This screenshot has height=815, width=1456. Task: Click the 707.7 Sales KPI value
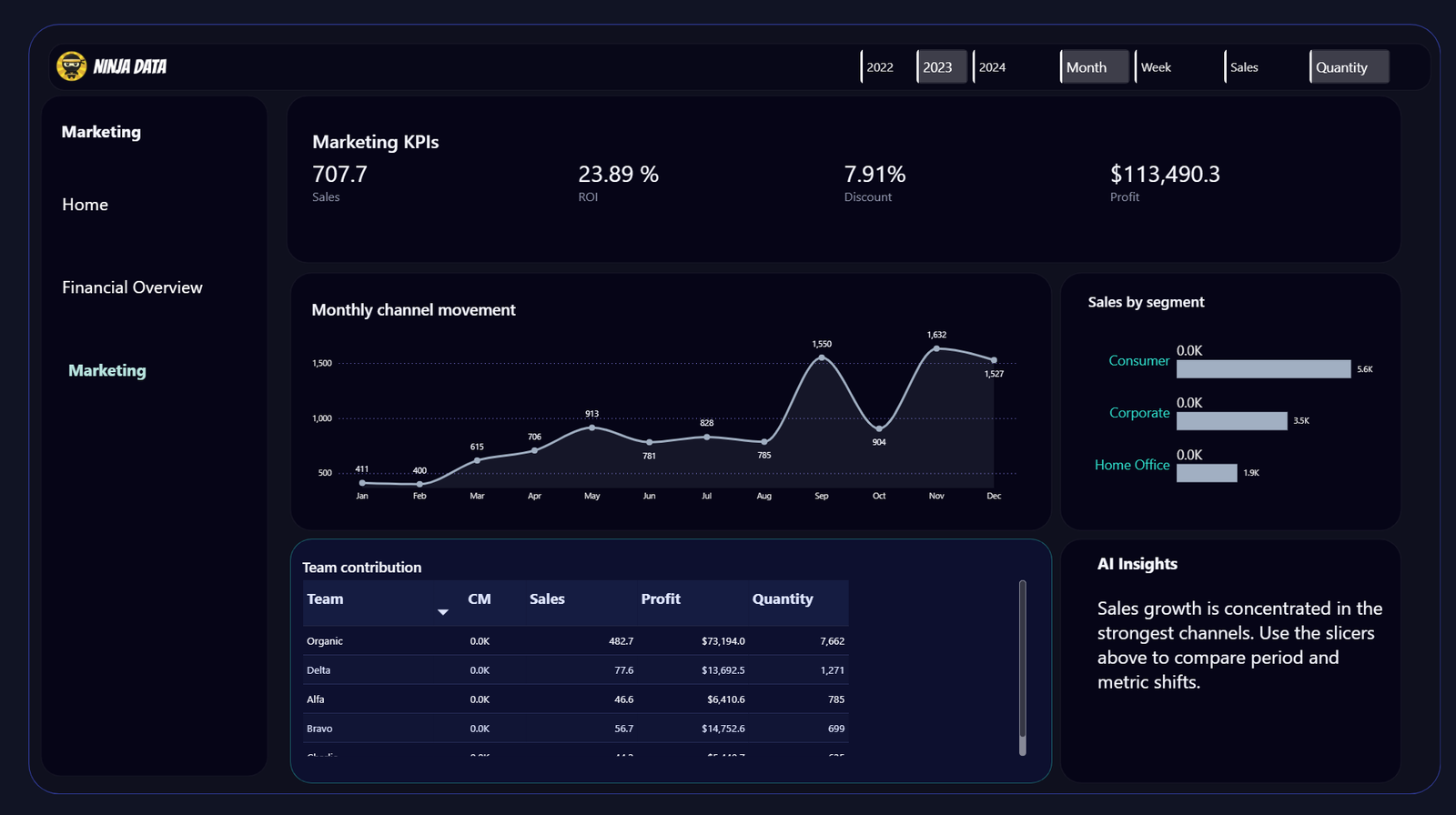(x=339, y=174)
